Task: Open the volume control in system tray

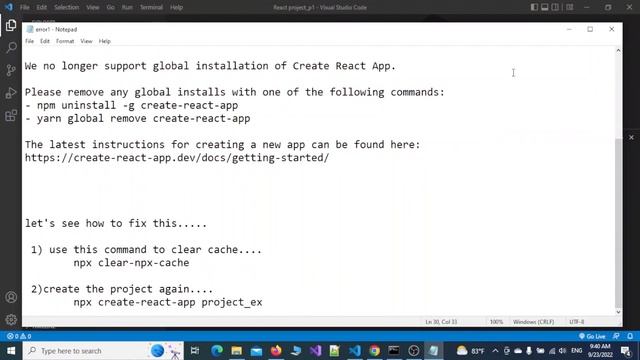Action: point(562,351)
